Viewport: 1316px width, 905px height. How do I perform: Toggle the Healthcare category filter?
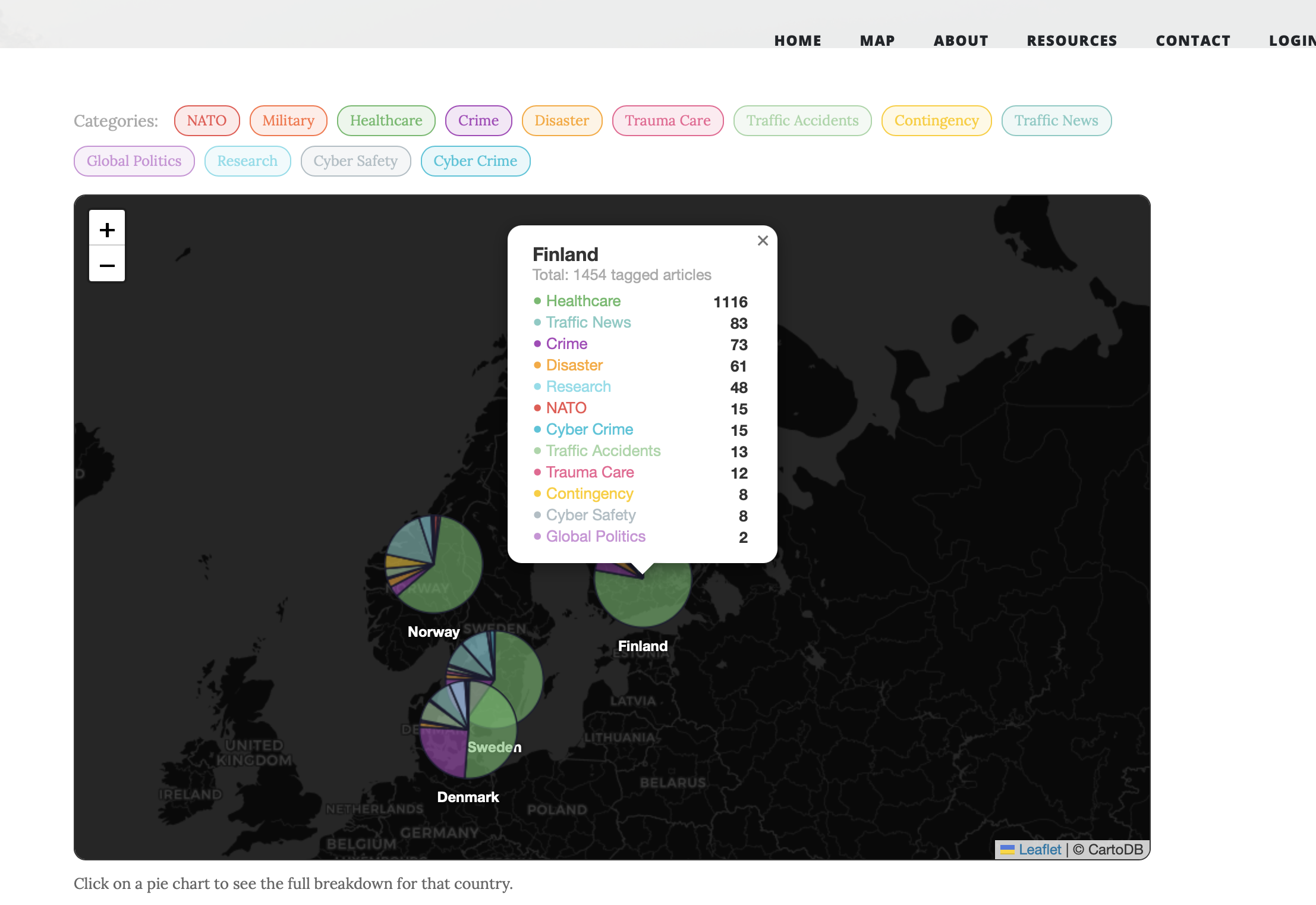coord(386,121)
